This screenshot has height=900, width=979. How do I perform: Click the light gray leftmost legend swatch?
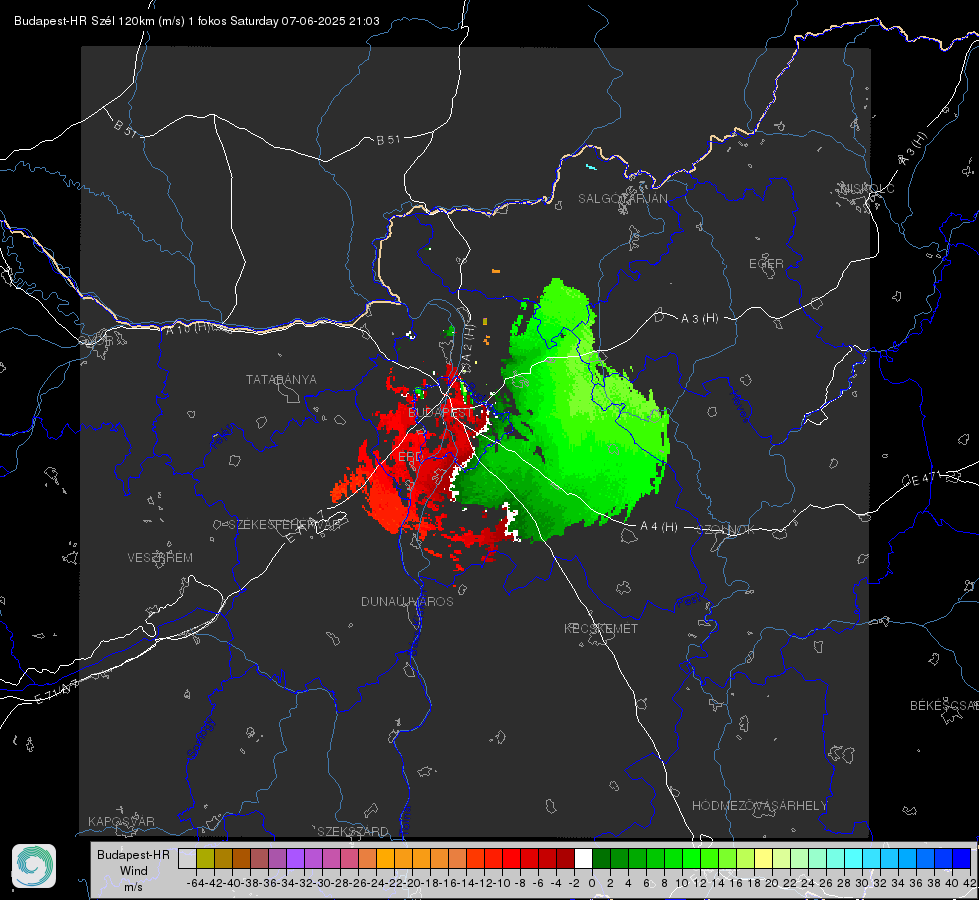pos(187,858)
